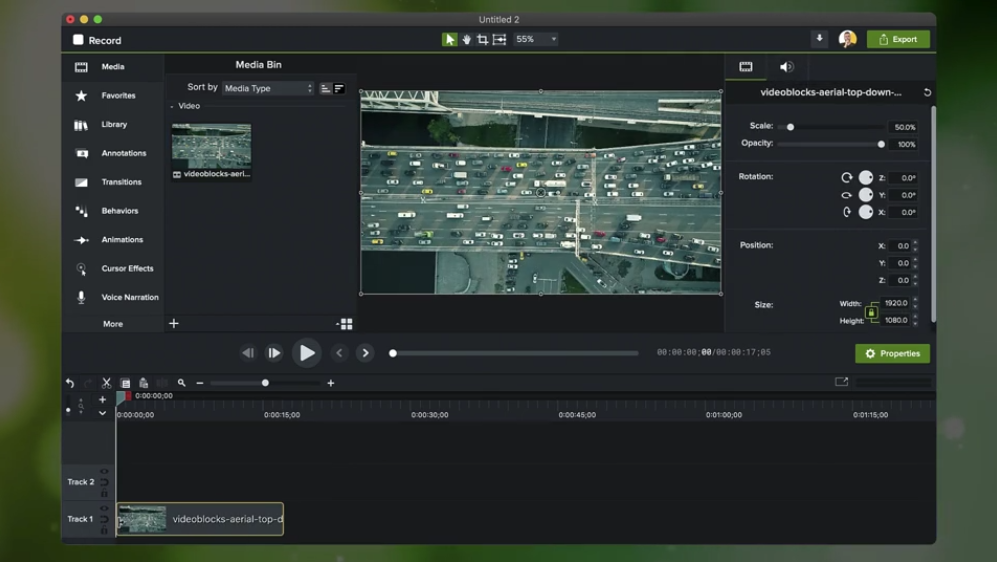The height and width of the screenshot is (562, 997).
Task: Click the Undo arrow above timeline
Action: [70, 383]
